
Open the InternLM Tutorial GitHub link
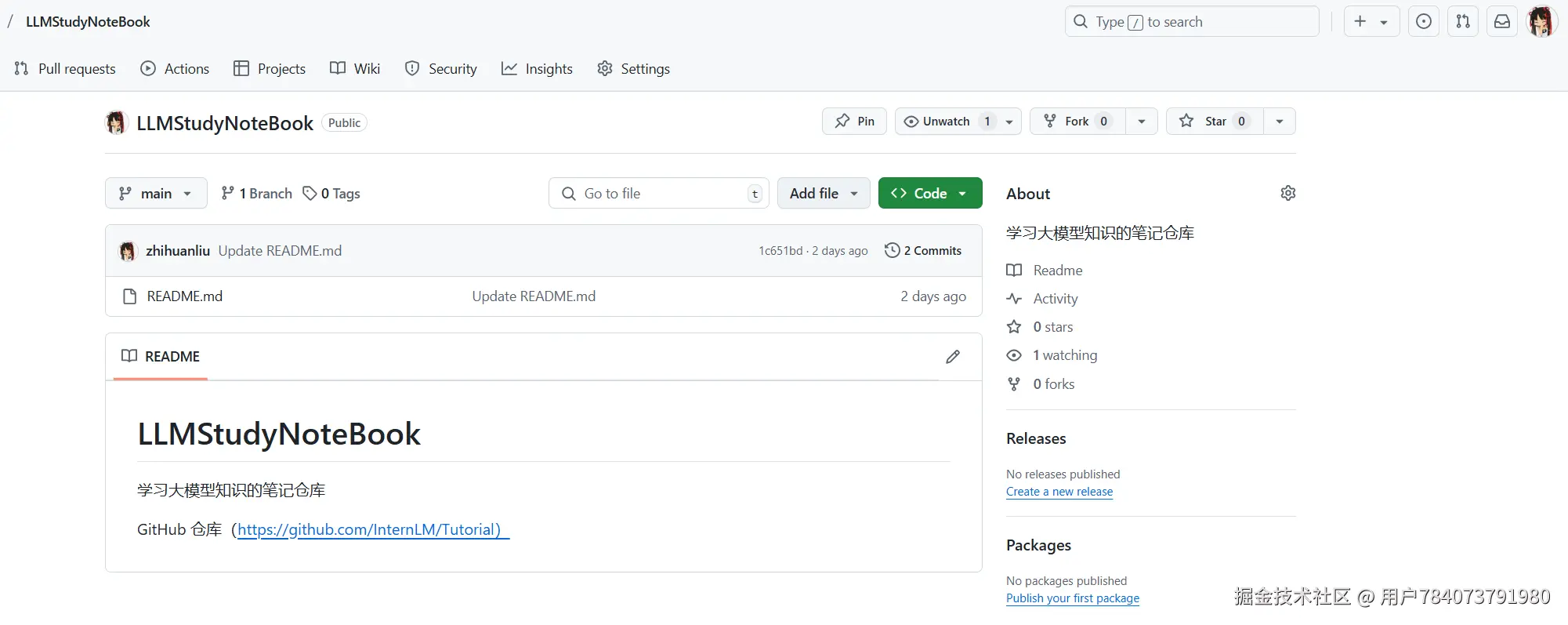(x=368, y=530)
